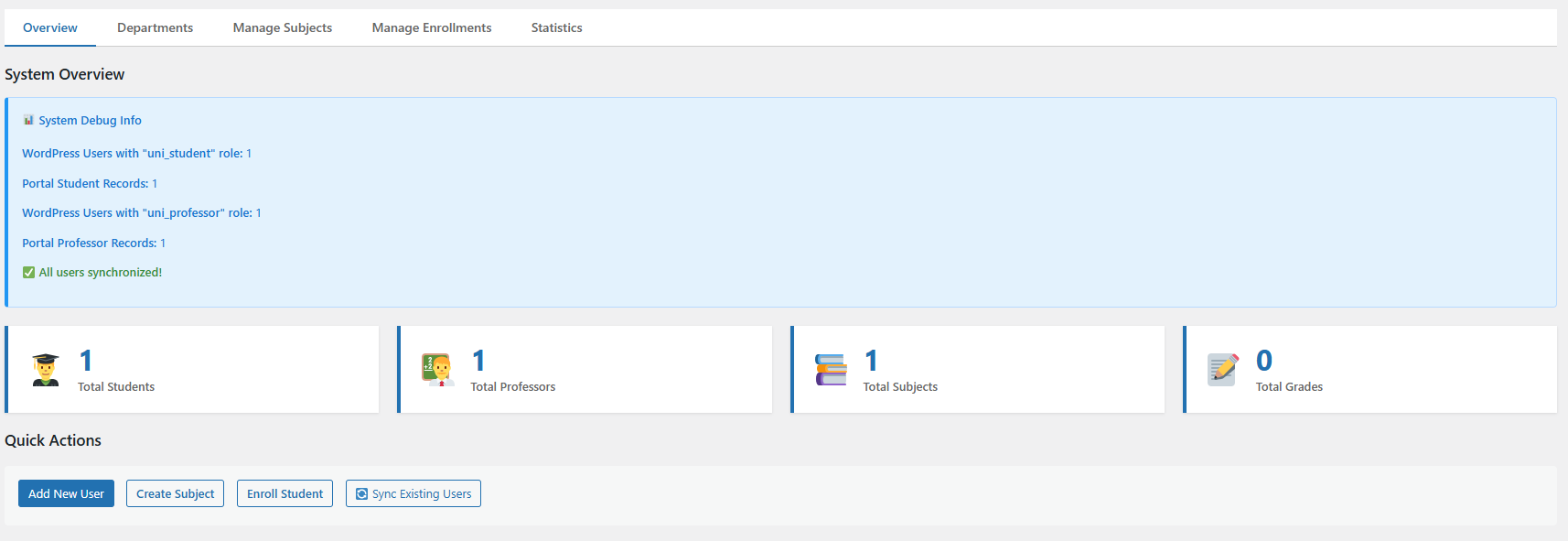Switch to the Departments tab

pyautogui.click(x=155, y=28)
